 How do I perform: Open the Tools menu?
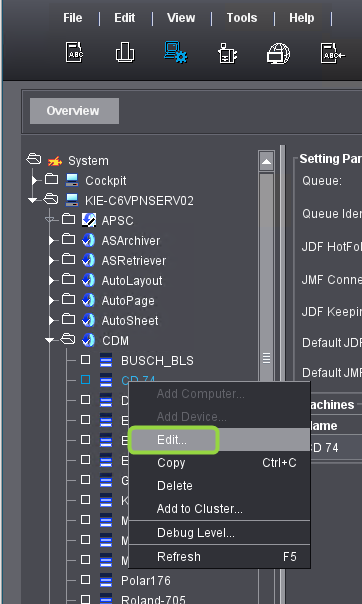pos(242,18)
